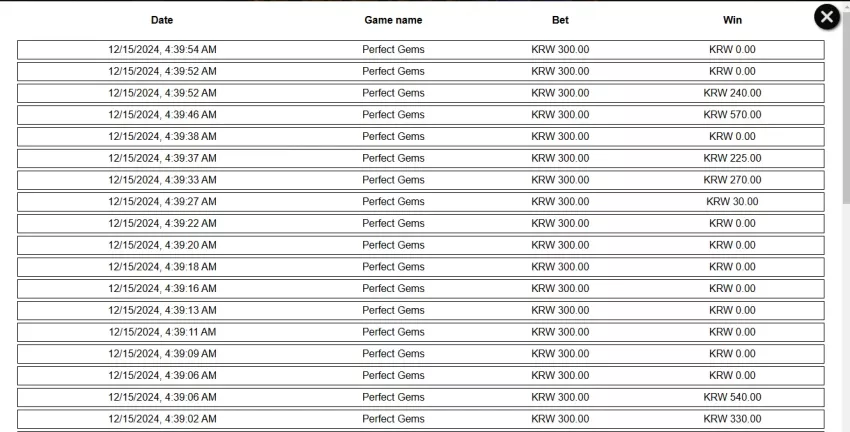Select the row with KRW 330.00 win
Image resolution: width=850 pixels, height=432 pixels.
click(421, 418)
